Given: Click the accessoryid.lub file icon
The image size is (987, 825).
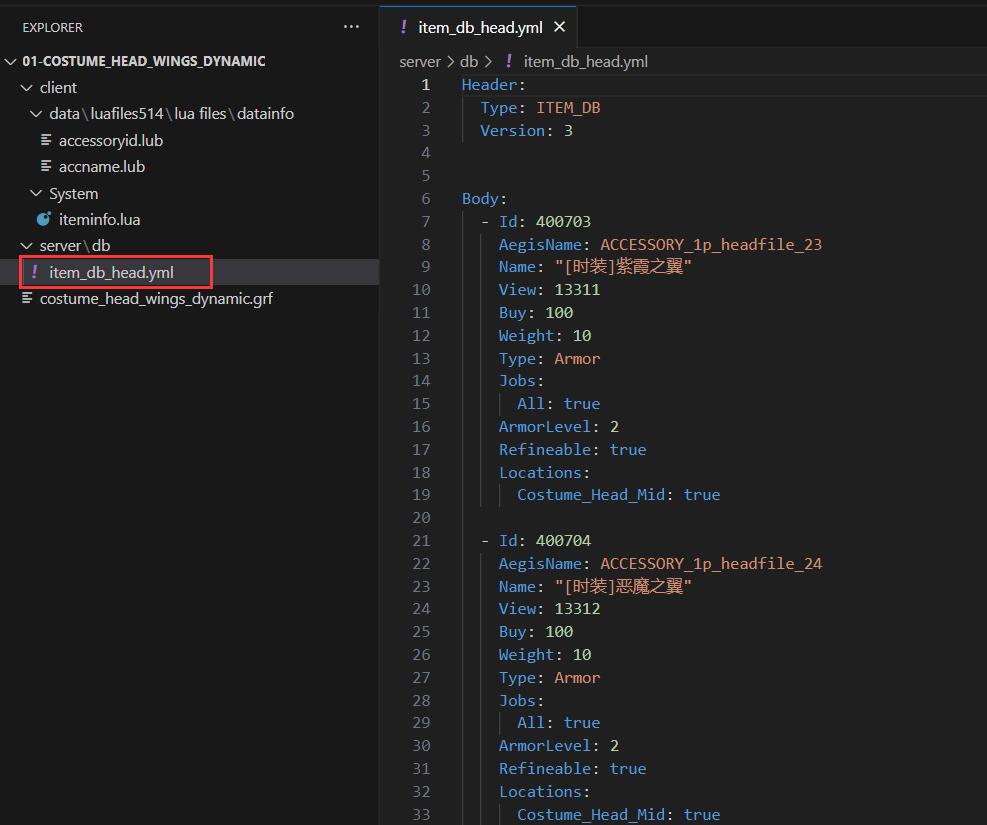Looking at the screenshot, I should 46,140.
